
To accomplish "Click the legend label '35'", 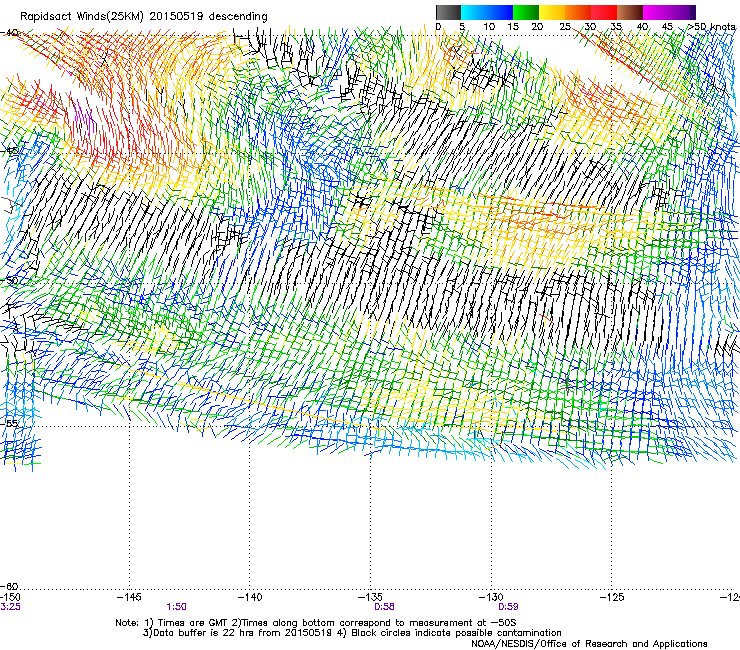I will [x=616, y=26].
